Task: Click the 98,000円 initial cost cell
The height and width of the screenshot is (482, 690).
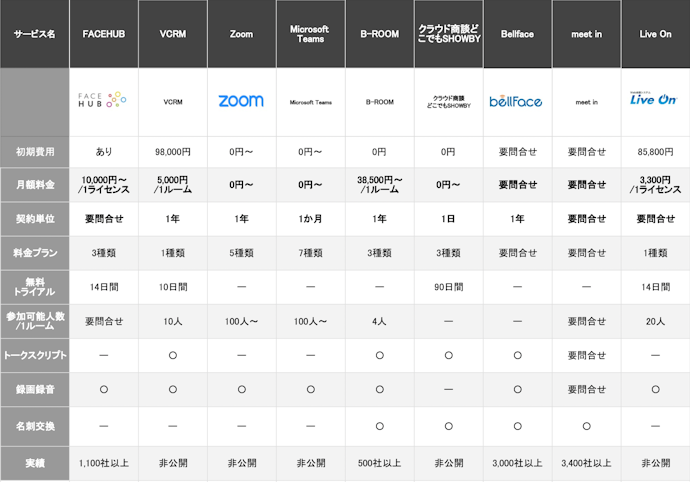Action: [172, 152]
